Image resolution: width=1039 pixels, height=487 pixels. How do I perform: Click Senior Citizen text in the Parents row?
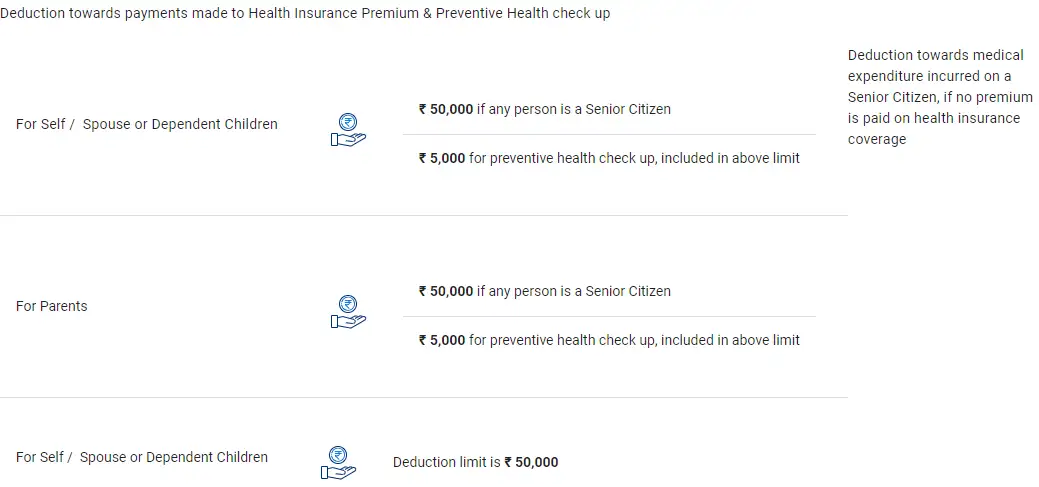[x=574, y=291]
